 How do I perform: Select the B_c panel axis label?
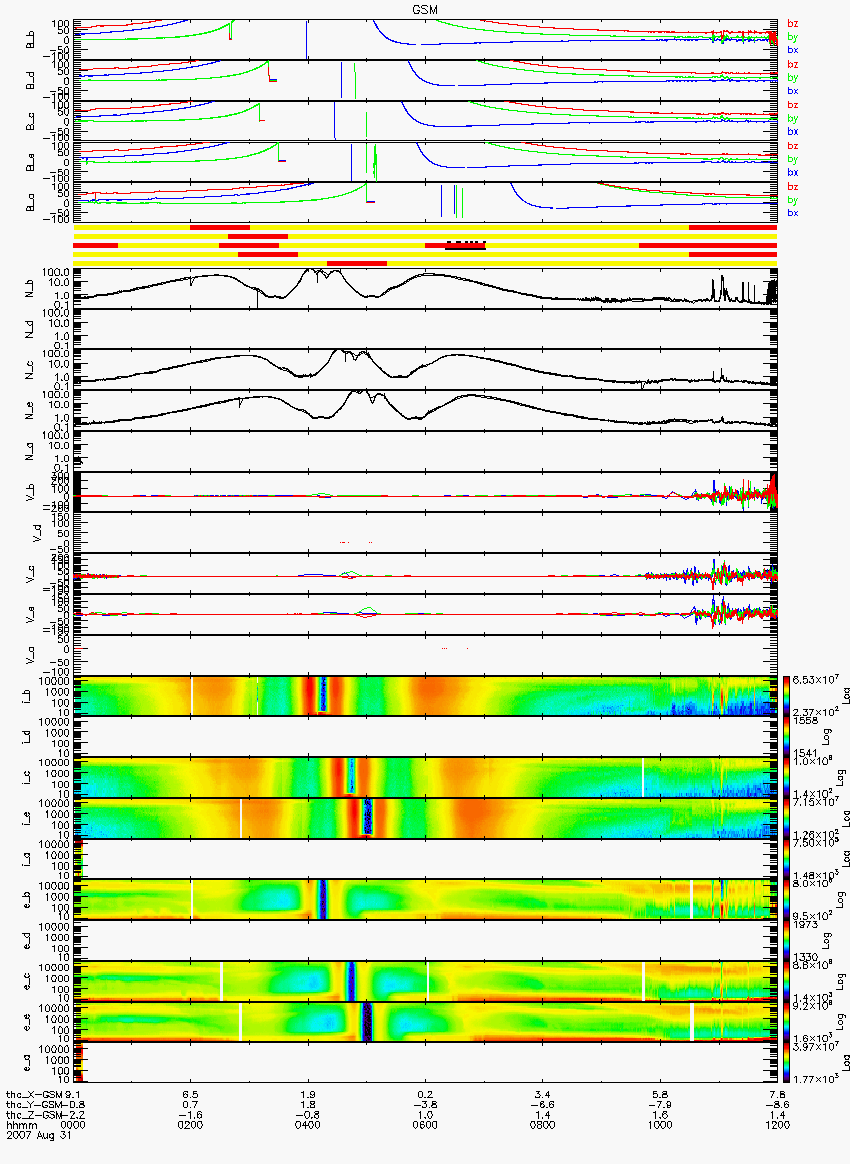coord(30,121)
